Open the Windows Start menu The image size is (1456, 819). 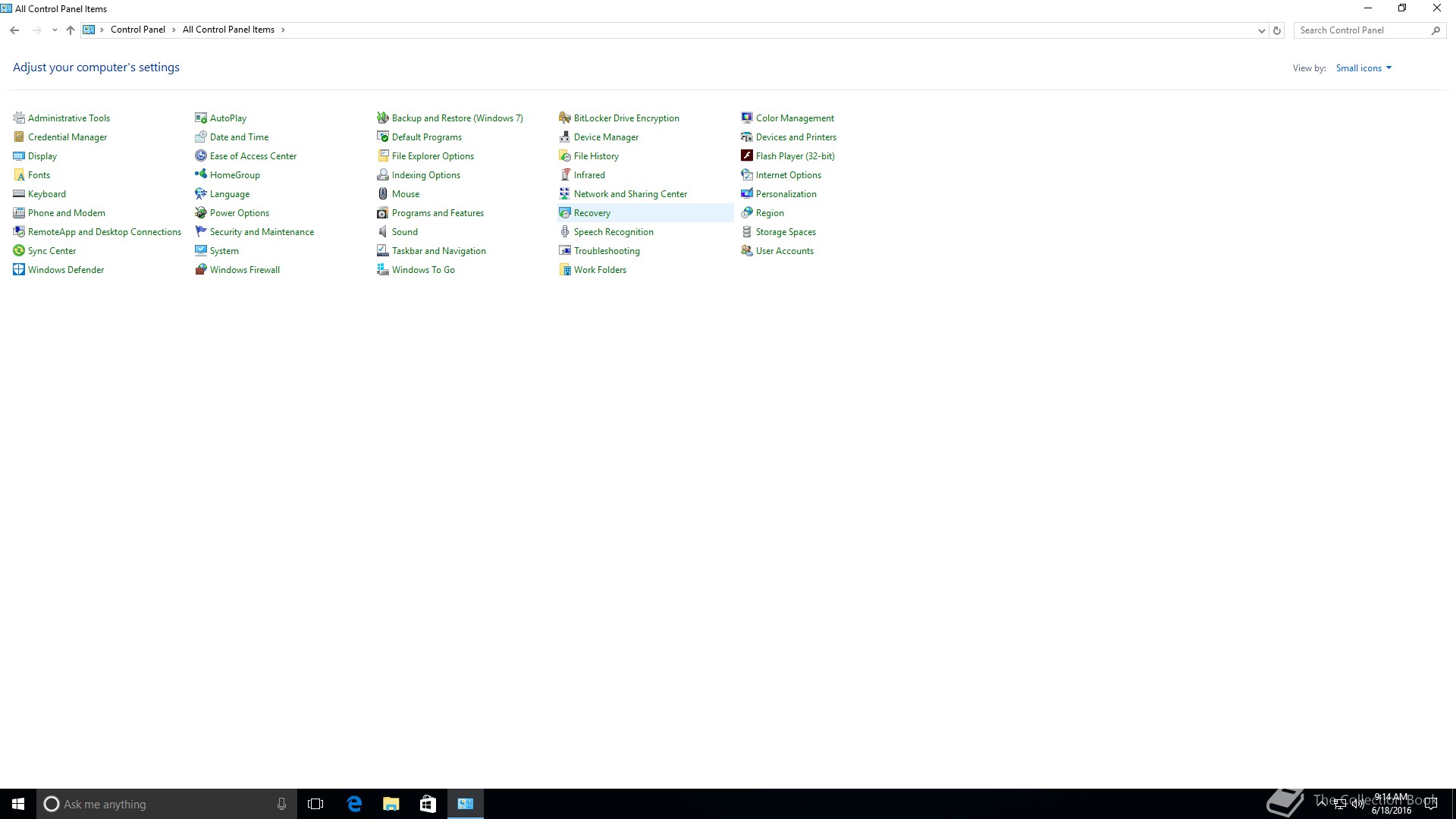pos(18,804)
